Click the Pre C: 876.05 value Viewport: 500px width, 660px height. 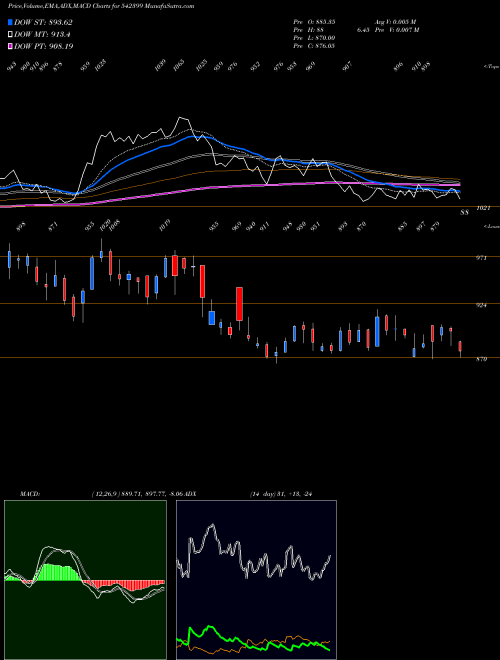[x=314, y=46]
